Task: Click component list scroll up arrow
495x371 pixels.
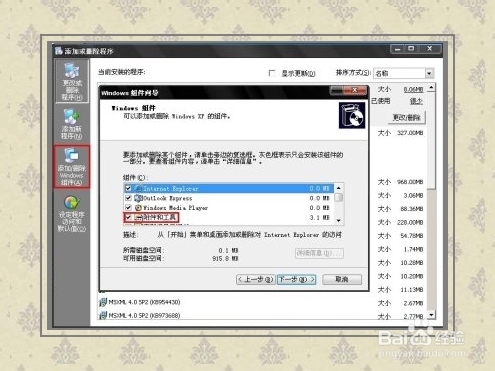Action: (339, 188)
